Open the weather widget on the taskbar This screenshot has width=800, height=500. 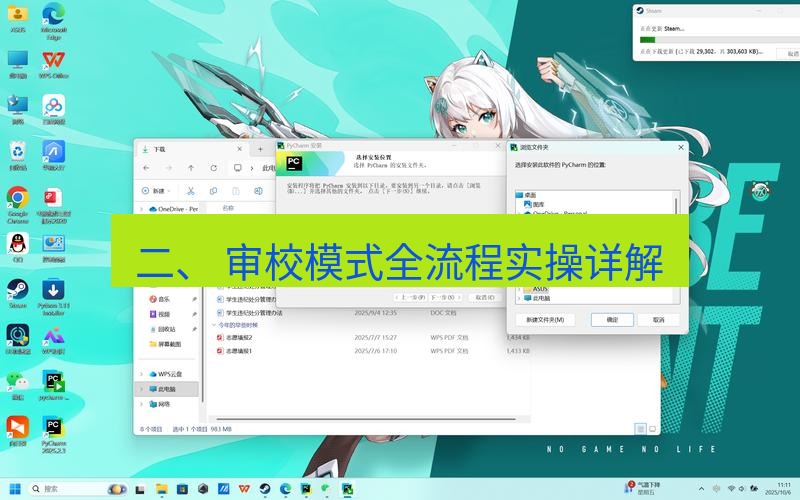coord(643,488)
